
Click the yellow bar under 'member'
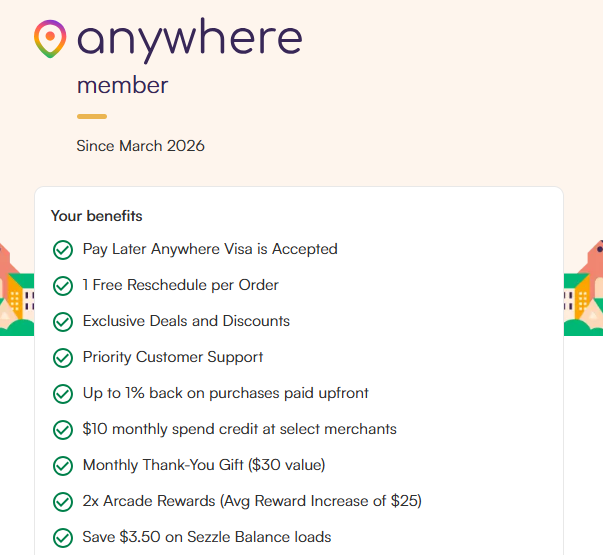click(91, 116)
